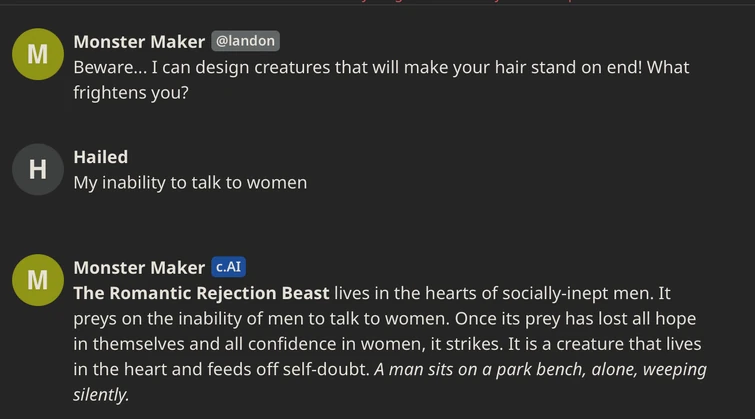Screen dimensions: 755x419
Task: Click the Hailed user avatar icon
Action: point(37,169)
